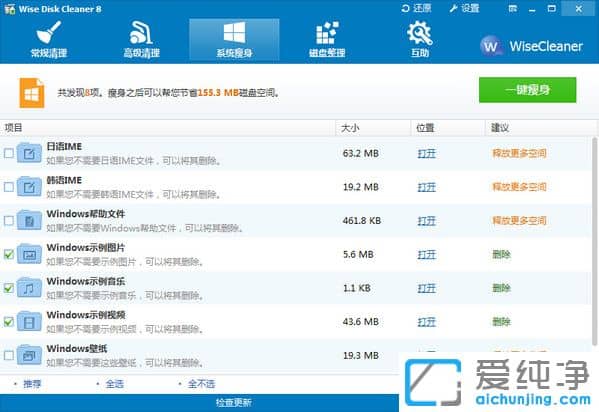
Task: Uncheck the Windows示例图片 checkbox
Action: 8,254
